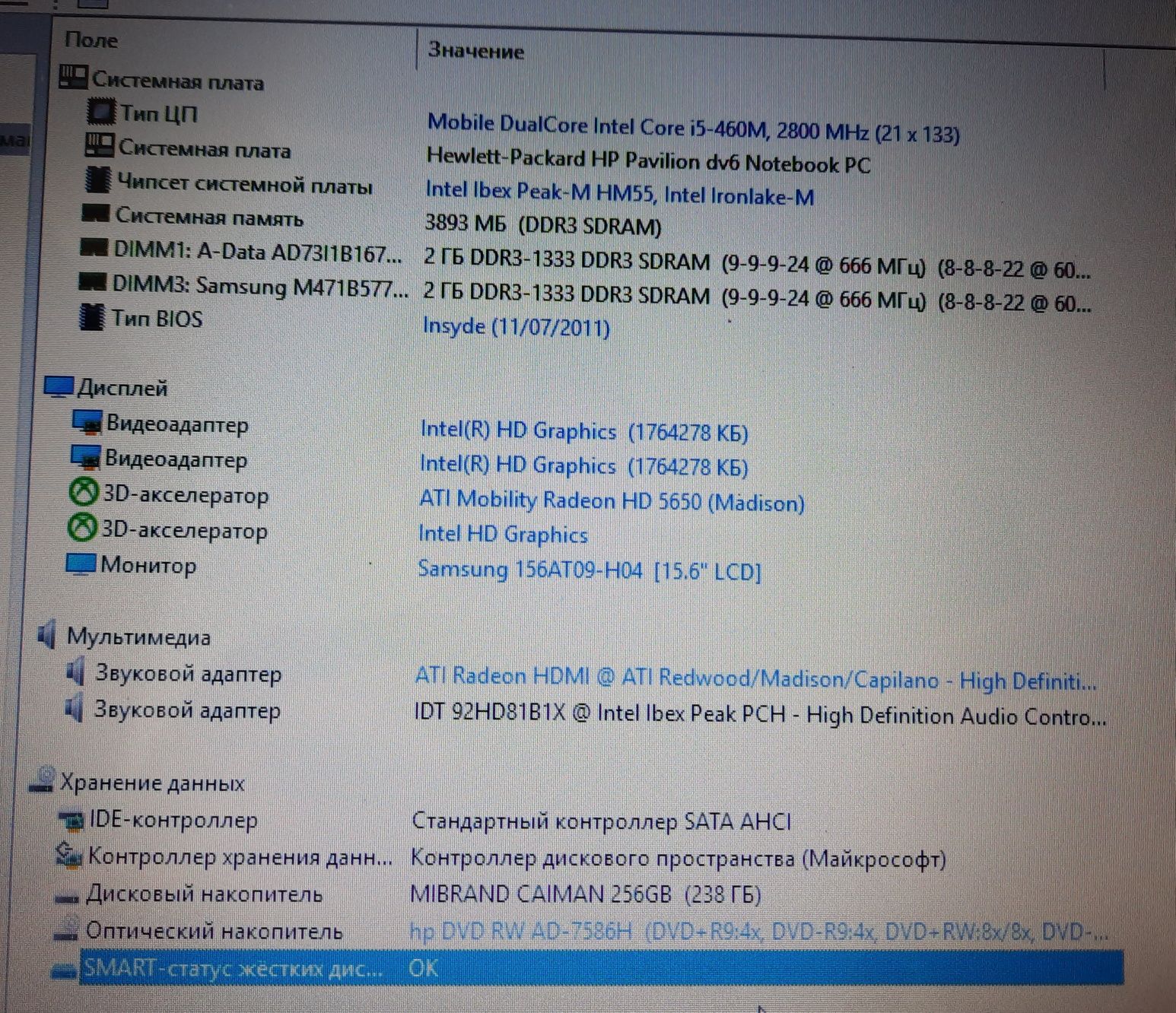The width and height of the screenshot is (1176, 1013).
Task: Click the 'IDE-контроллер' row icon
Action: pos(72,819)
